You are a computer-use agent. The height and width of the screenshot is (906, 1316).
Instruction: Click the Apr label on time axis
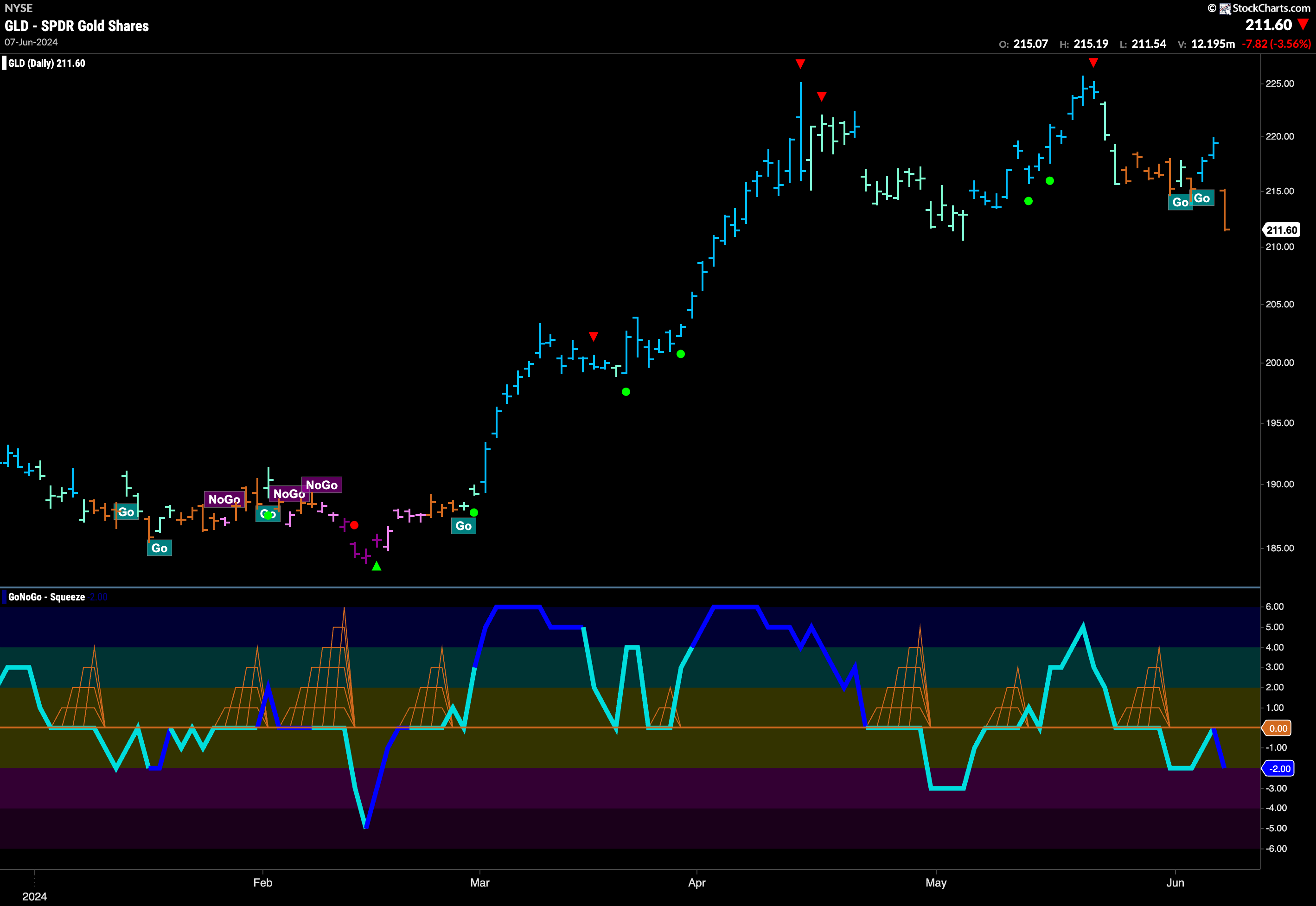pyautogui.click(x=696, y=883)
